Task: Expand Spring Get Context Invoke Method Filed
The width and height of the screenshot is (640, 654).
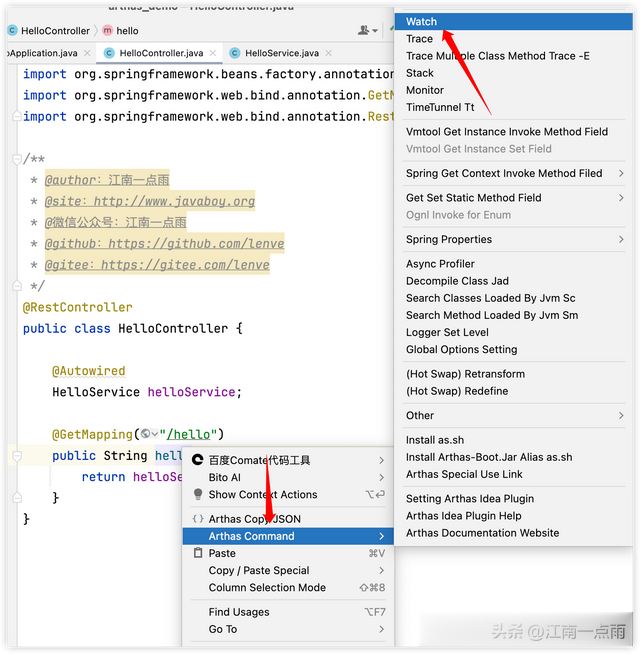Action: (x=513, y=173)
